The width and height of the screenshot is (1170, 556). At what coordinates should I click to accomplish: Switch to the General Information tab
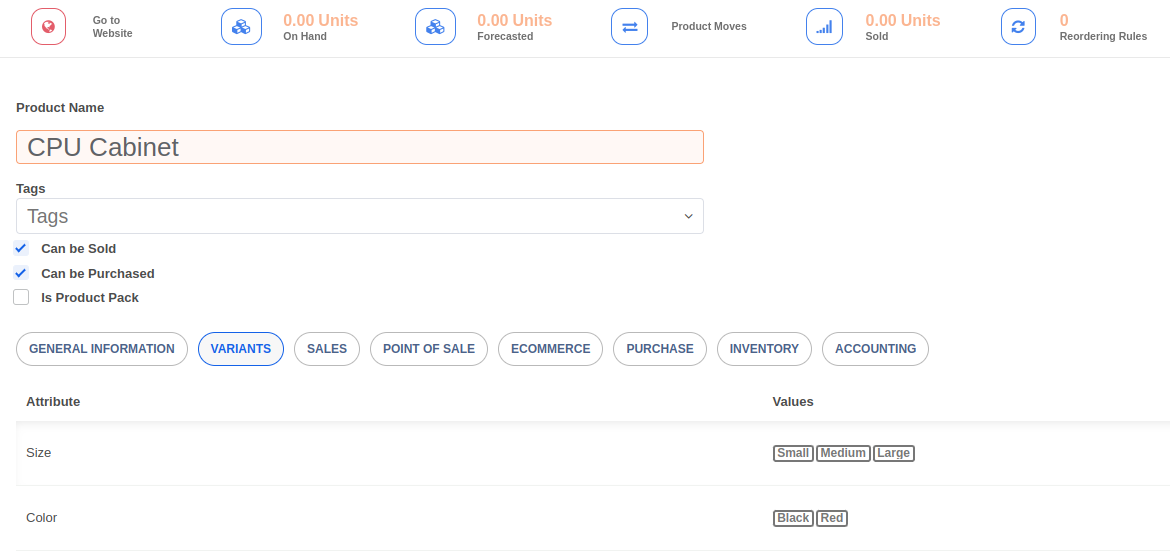click(x=102, y=349)
